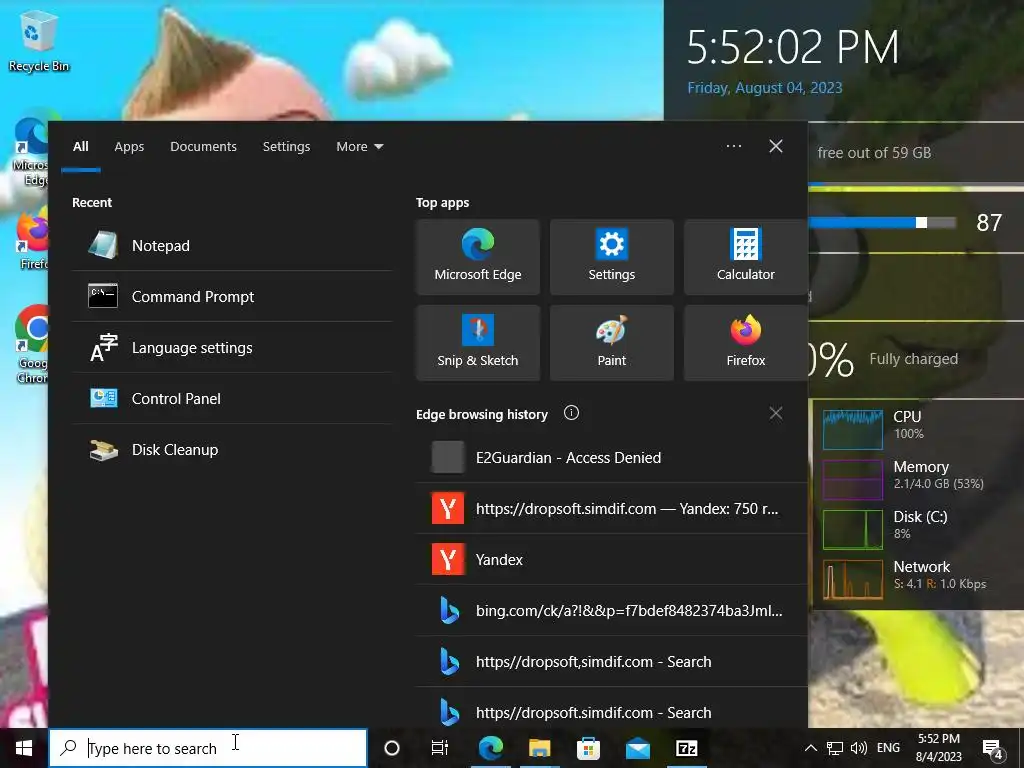The image size is (1024, 768).
Task: Open Firefox tile in Top apps
Action: coord(745,342)
